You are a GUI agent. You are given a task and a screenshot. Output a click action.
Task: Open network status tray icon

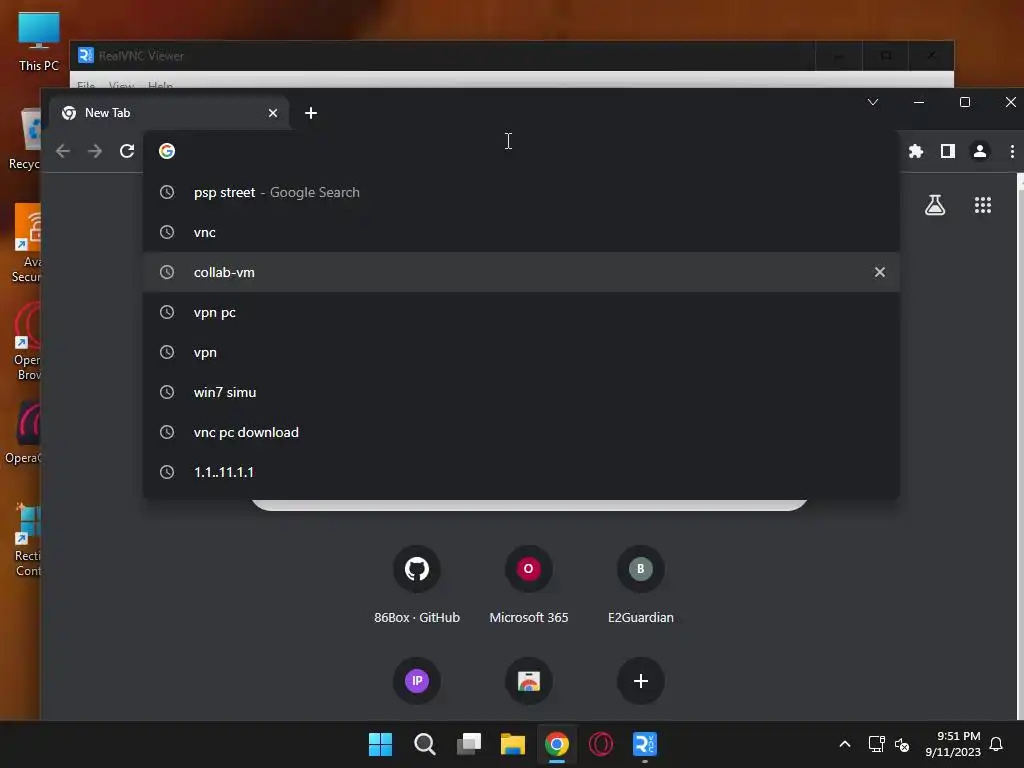click(876, 744)
